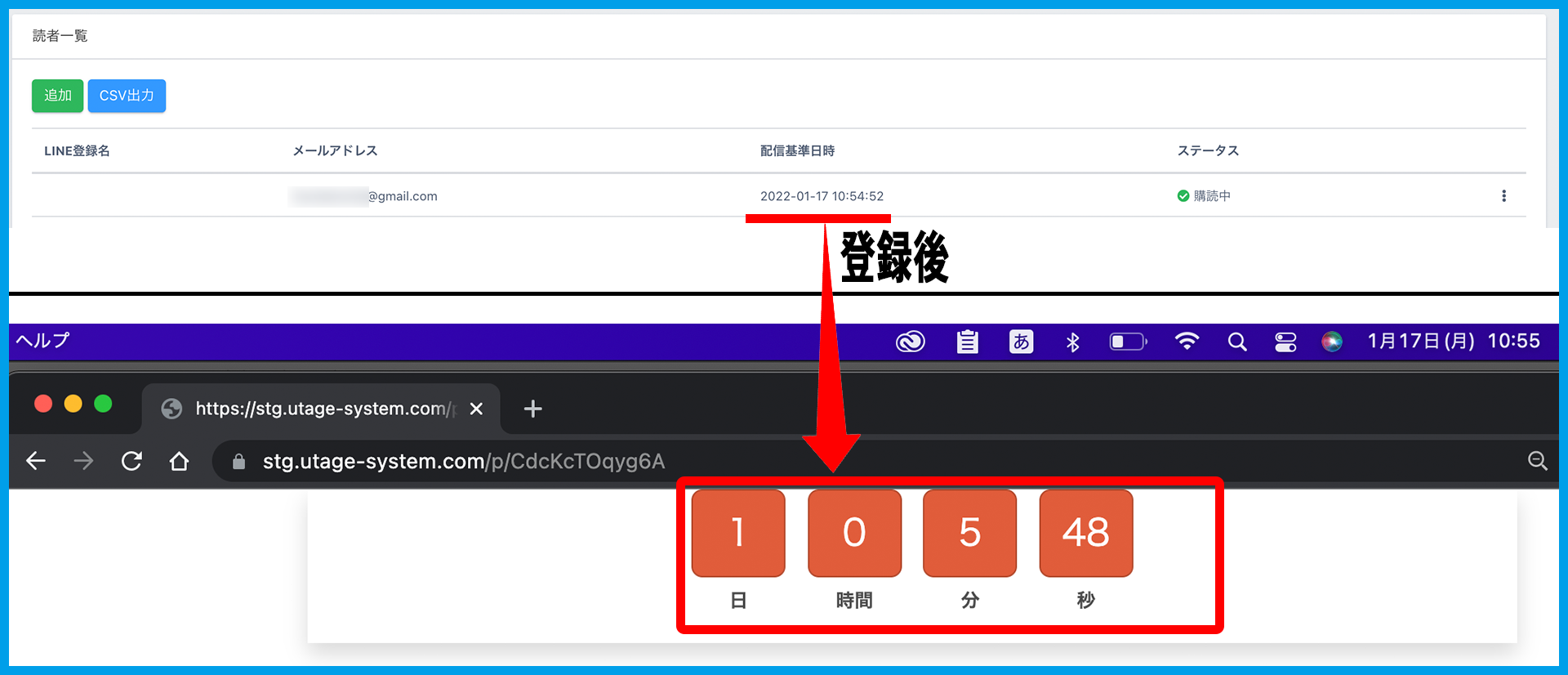The height and width of the screenshot is (675, 1568).
Task: Open Control Center toggles icon
Action: point(1285,342)
